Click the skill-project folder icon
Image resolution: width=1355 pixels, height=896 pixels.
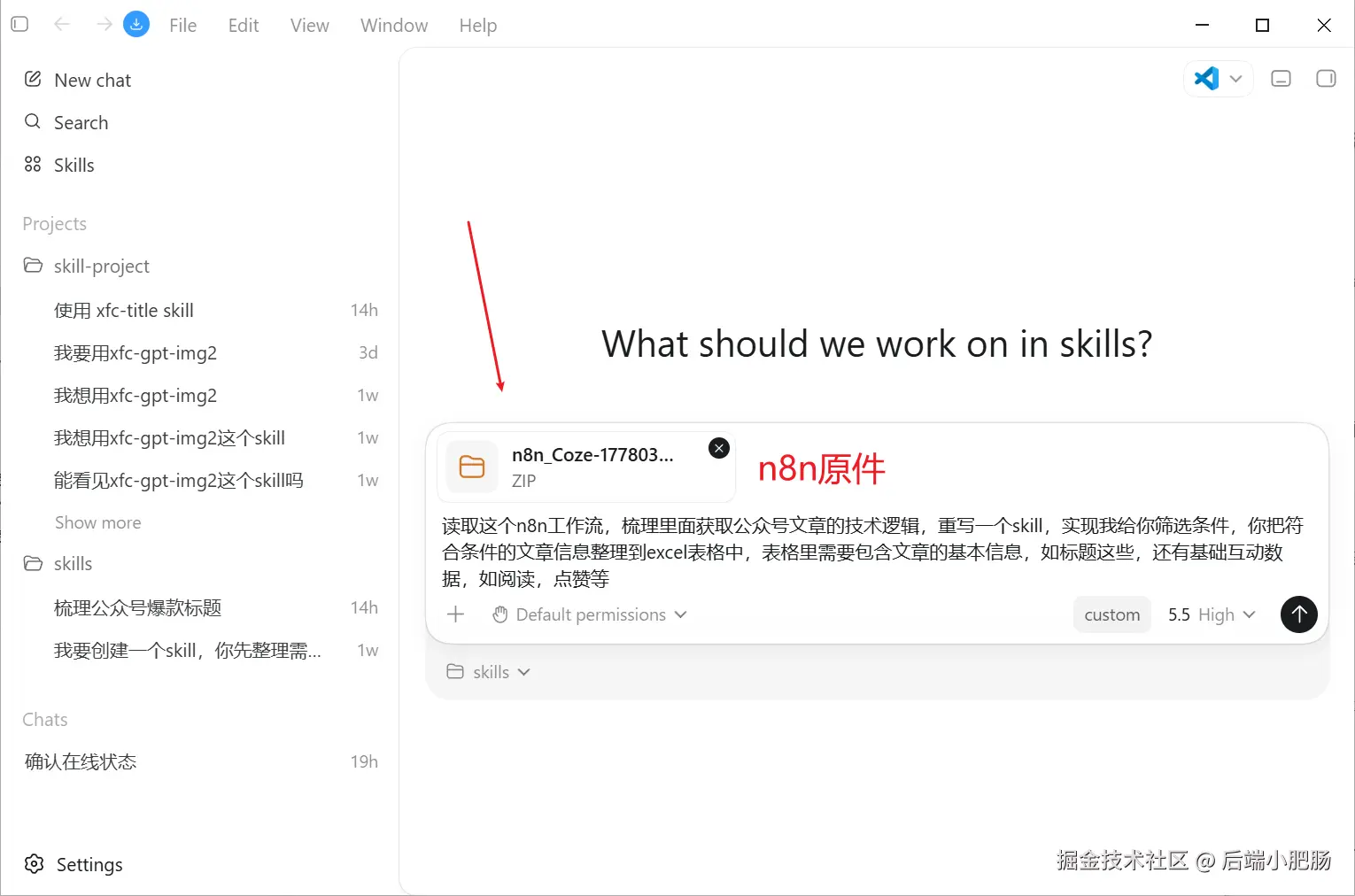33,265
